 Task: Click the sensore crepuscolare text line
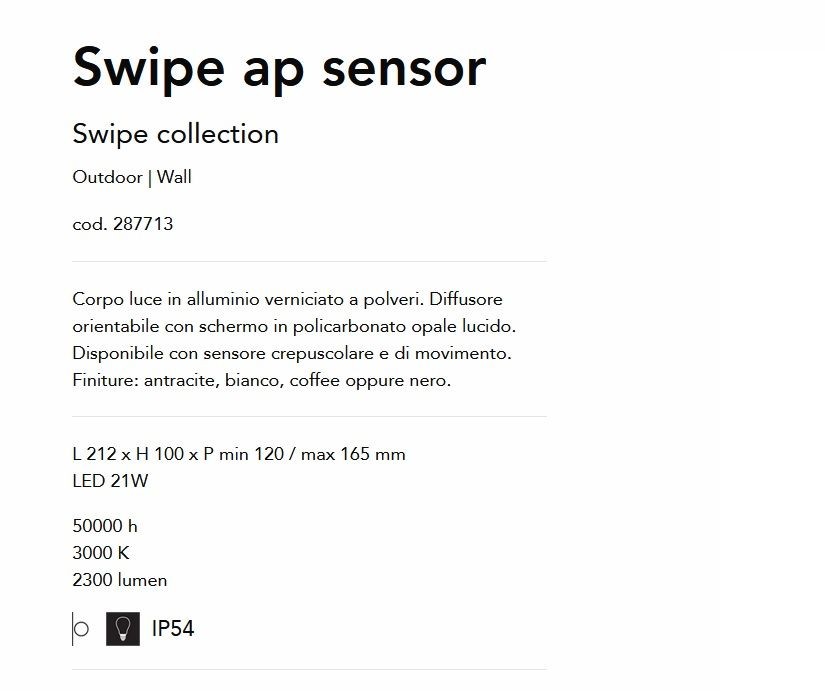pyautogui.click(x=292, y=353)
